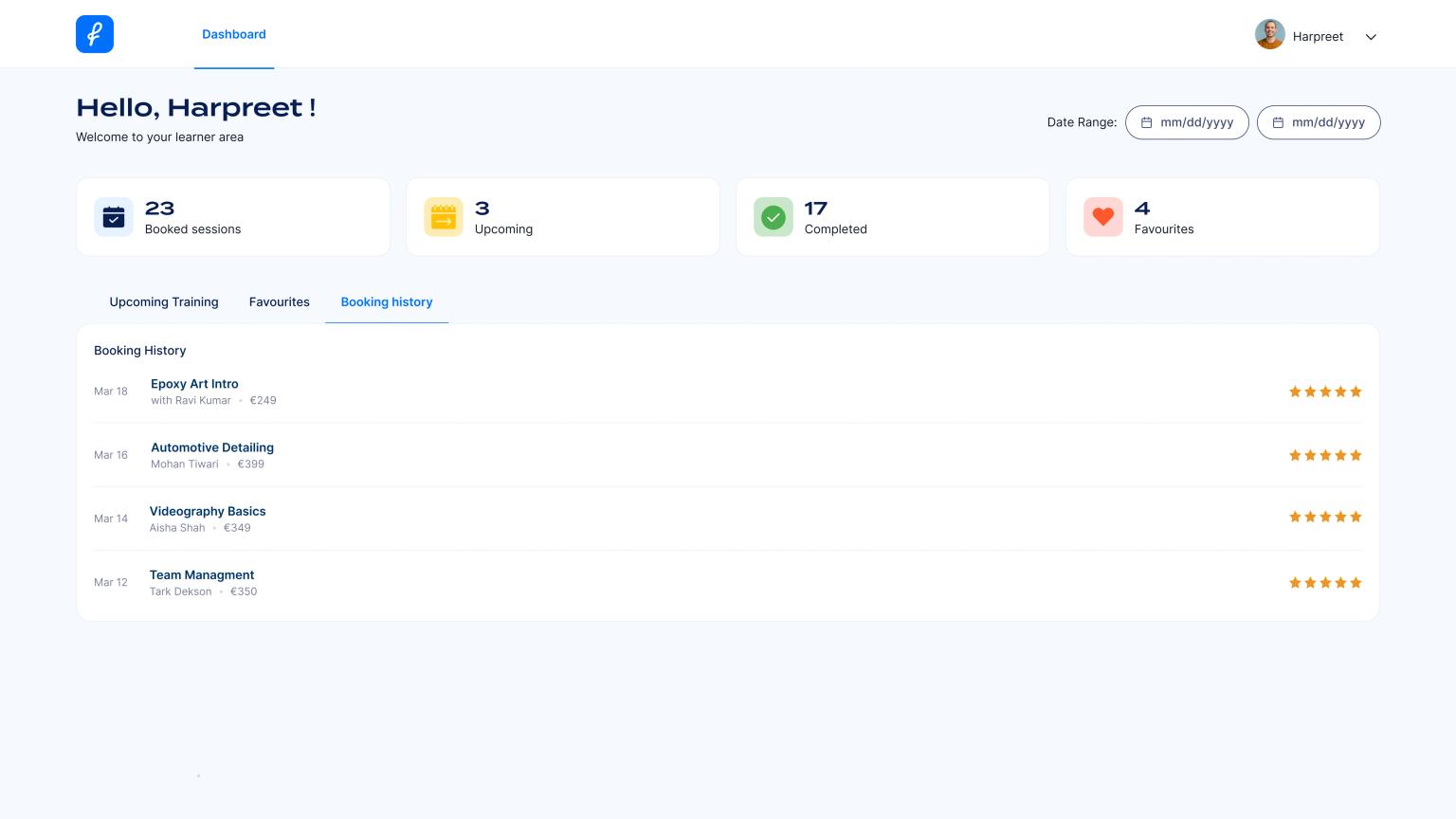Click the Booked sessions calendar-check icon

coord(114,217)
